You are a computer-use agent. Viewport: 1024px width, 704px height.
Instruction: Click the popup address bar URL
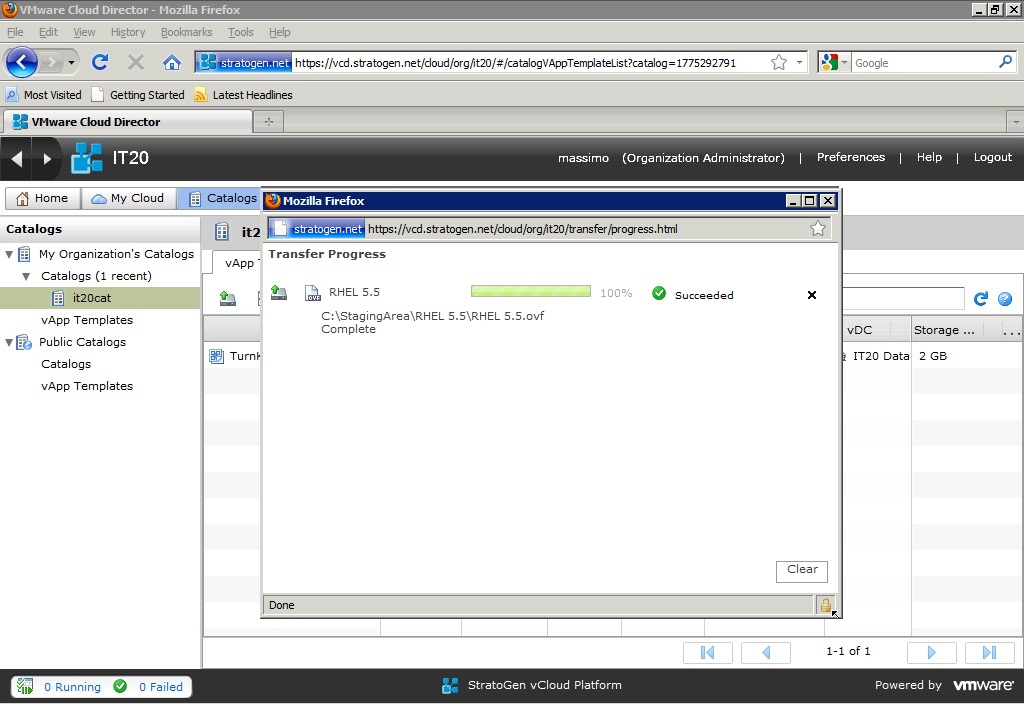click(522, 229)
